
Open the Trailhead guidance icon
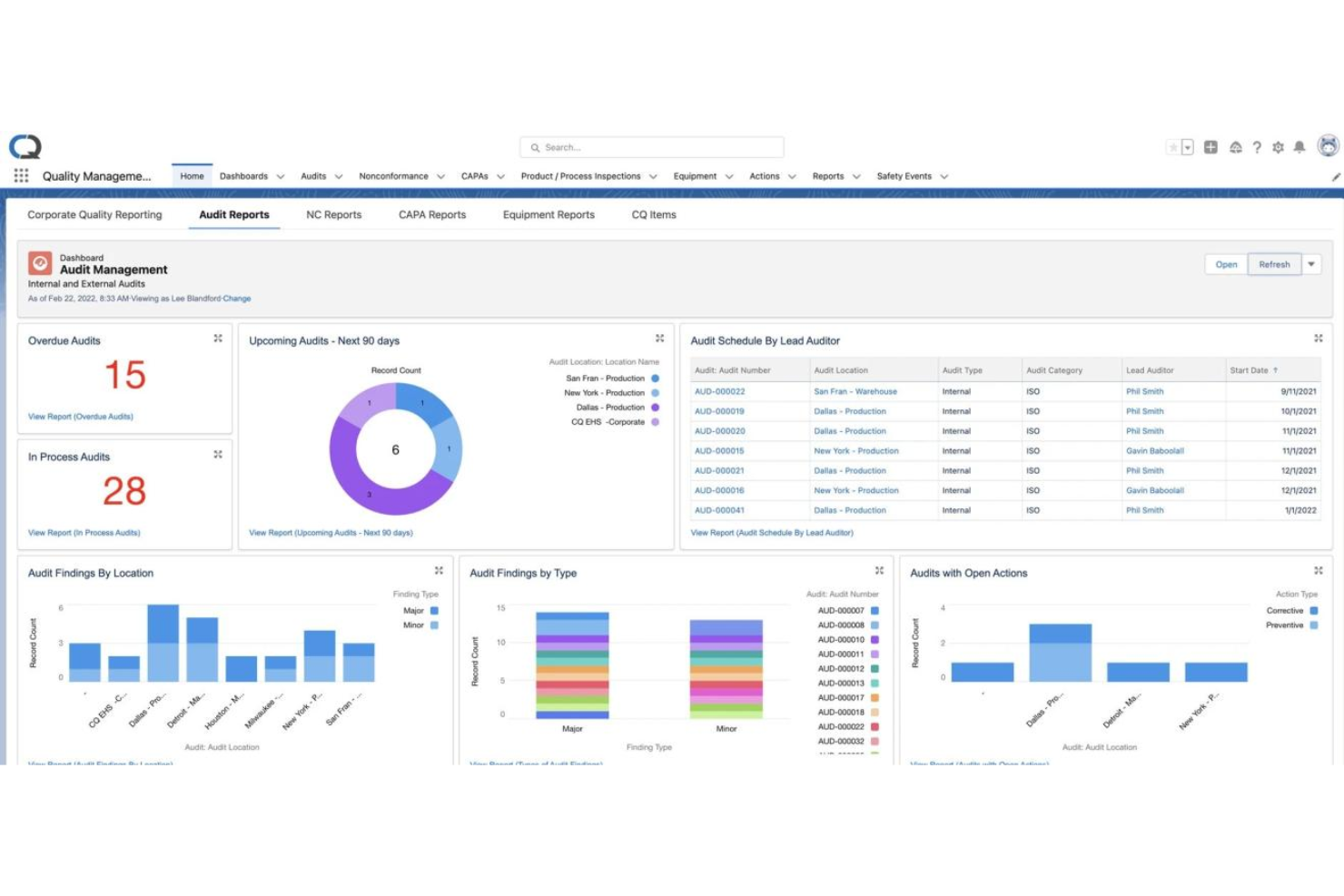point(1236,146)
